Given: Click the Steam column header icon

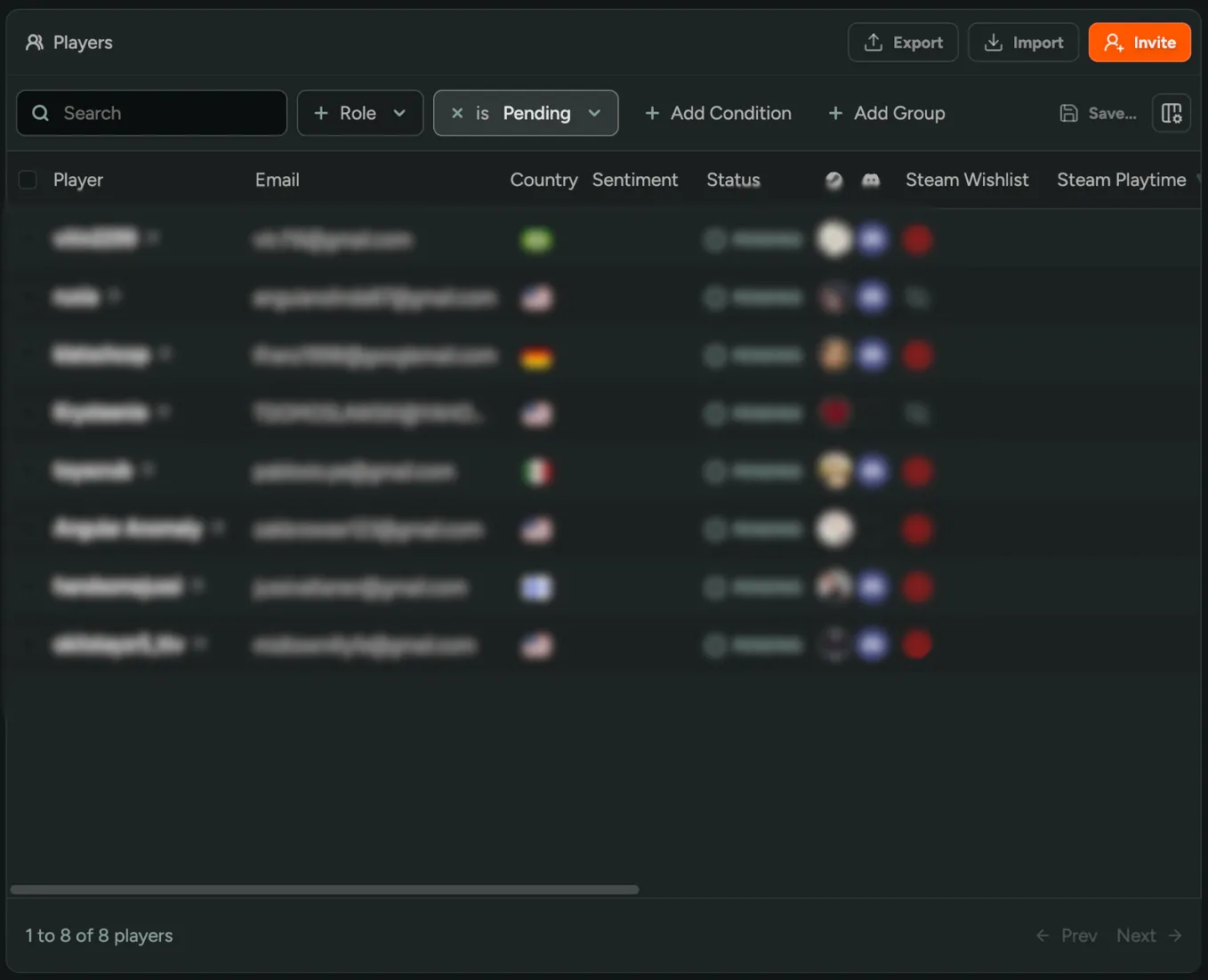Looking at the screenshot, I should pos(834,180).
